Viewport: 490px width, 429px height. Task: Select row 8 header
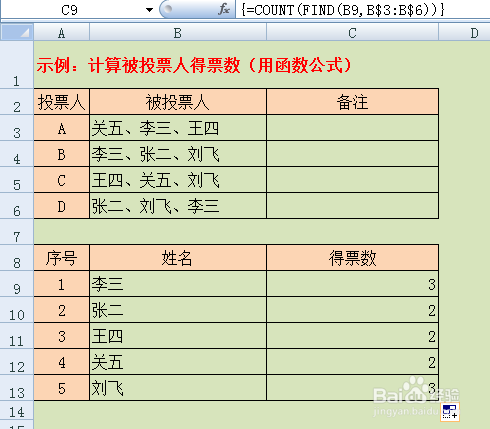pyautogui.click(x=17, y=258)
